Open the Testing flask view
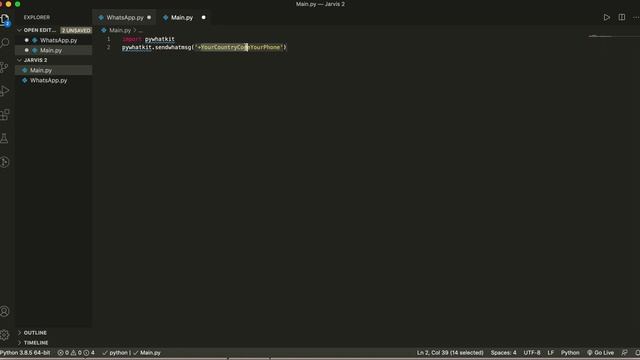 point(4,138)
